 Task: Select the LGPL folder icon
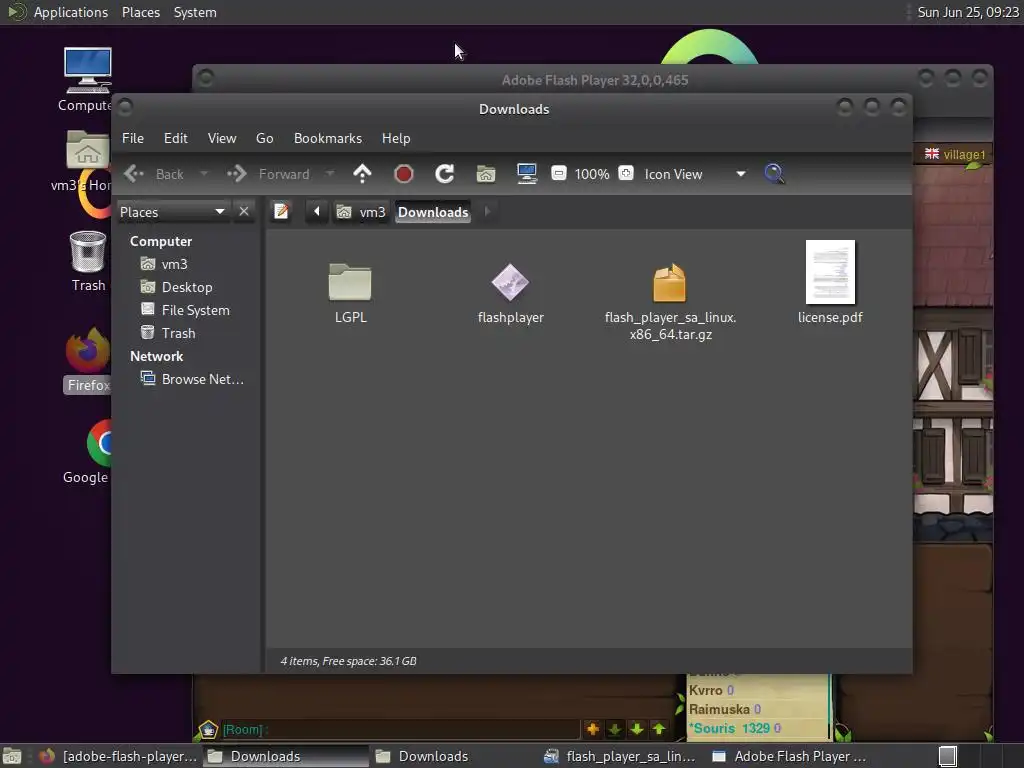pos(350,282)
